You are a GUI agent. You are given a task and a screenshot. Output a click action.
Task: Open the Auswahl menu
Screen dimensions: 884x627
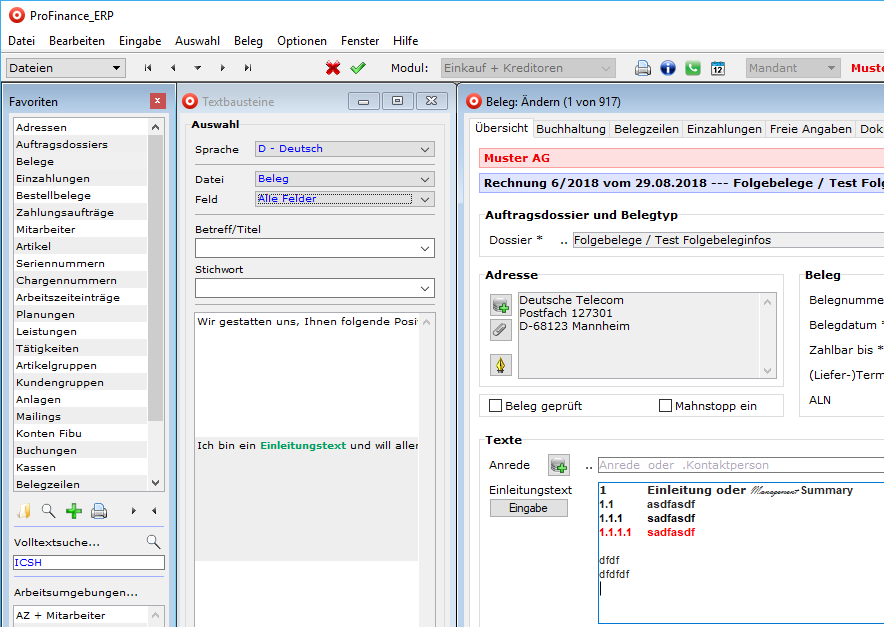(x=197, y=41)
